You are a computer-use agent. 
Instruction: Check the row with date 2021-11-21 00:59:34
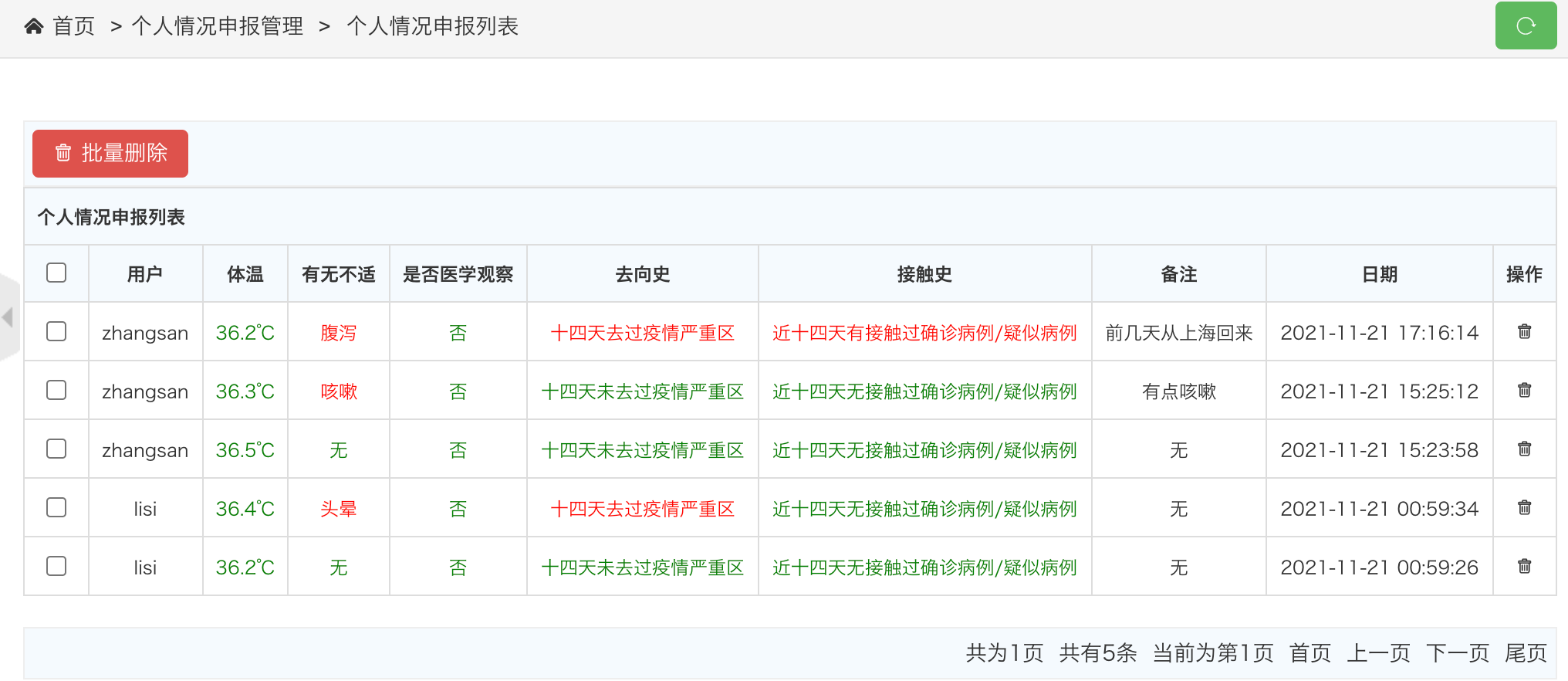[56, 507]
